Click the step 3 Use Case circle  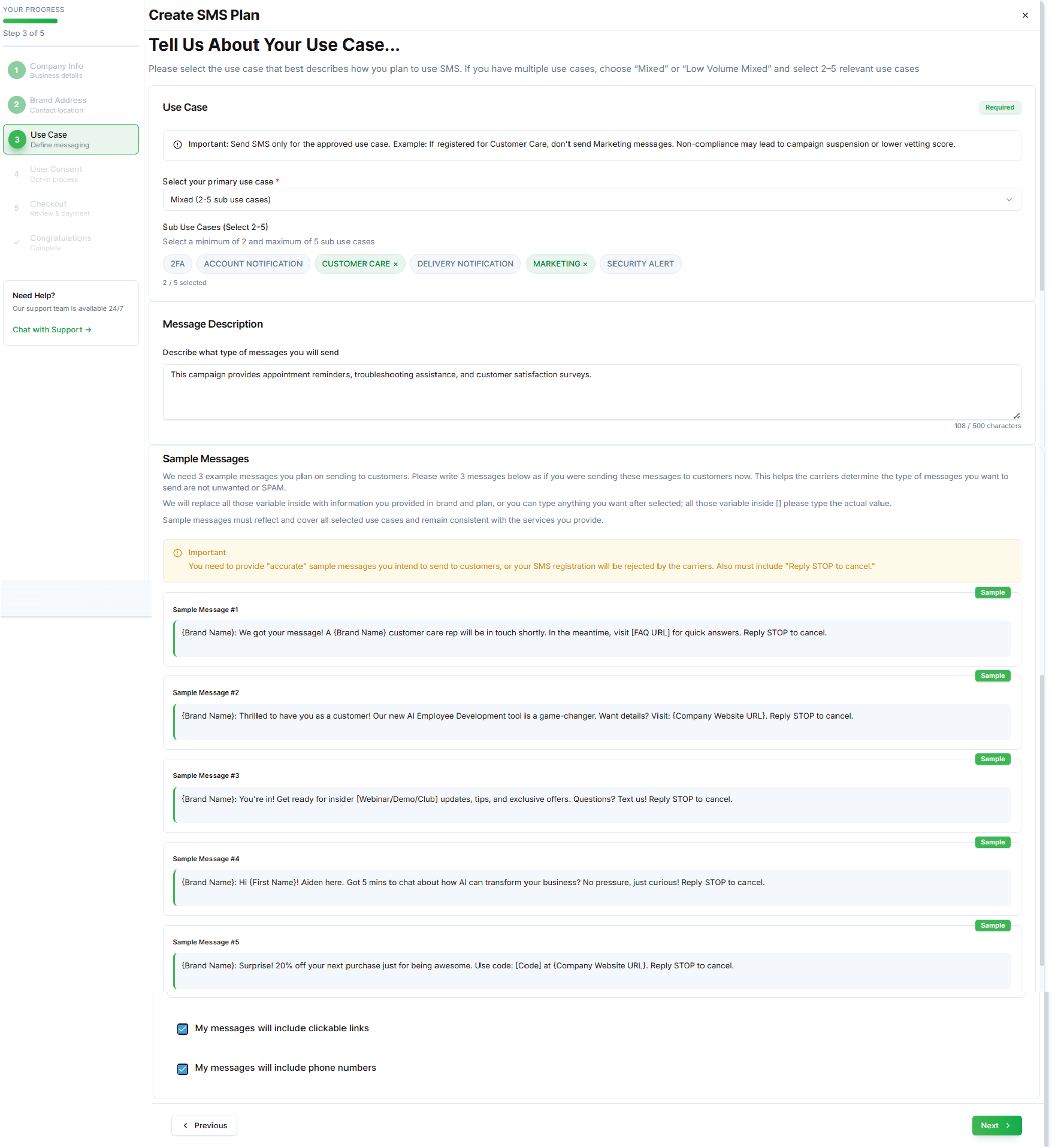coord(17,139)
